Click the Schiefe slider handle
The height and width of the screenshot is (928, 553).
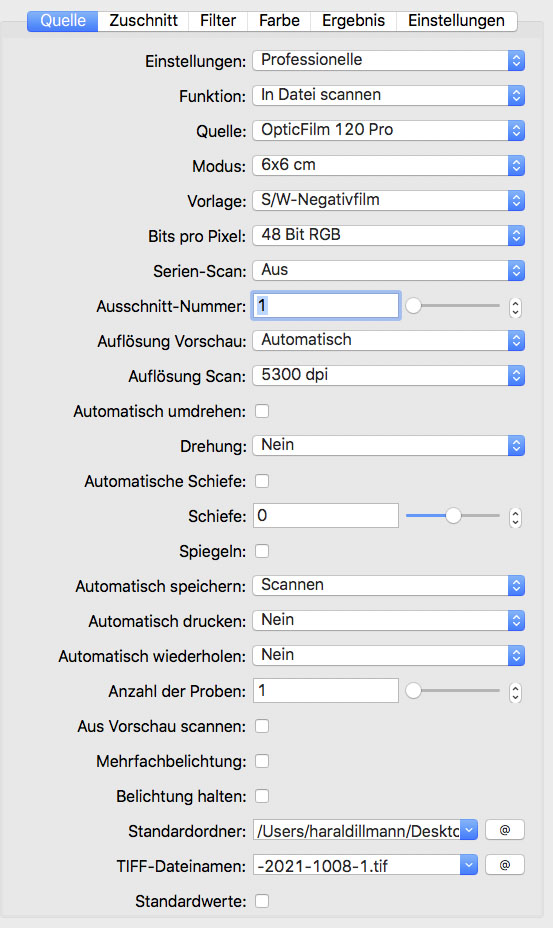[453, 515]
